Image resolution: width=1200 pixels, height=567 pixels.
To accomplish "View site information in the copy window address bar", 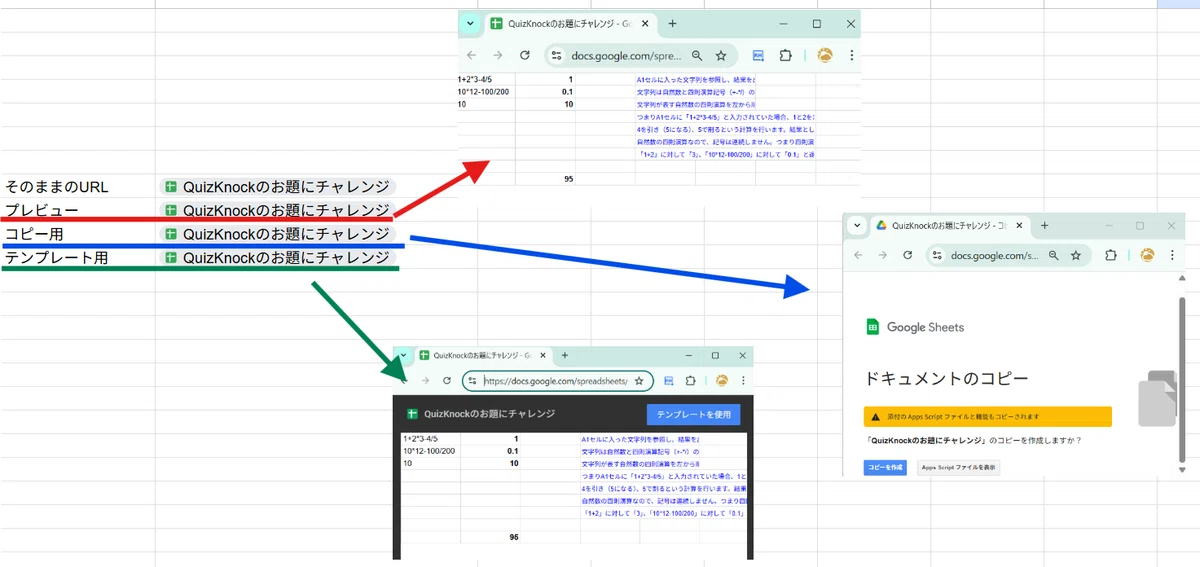I will [x=937, y=255].
